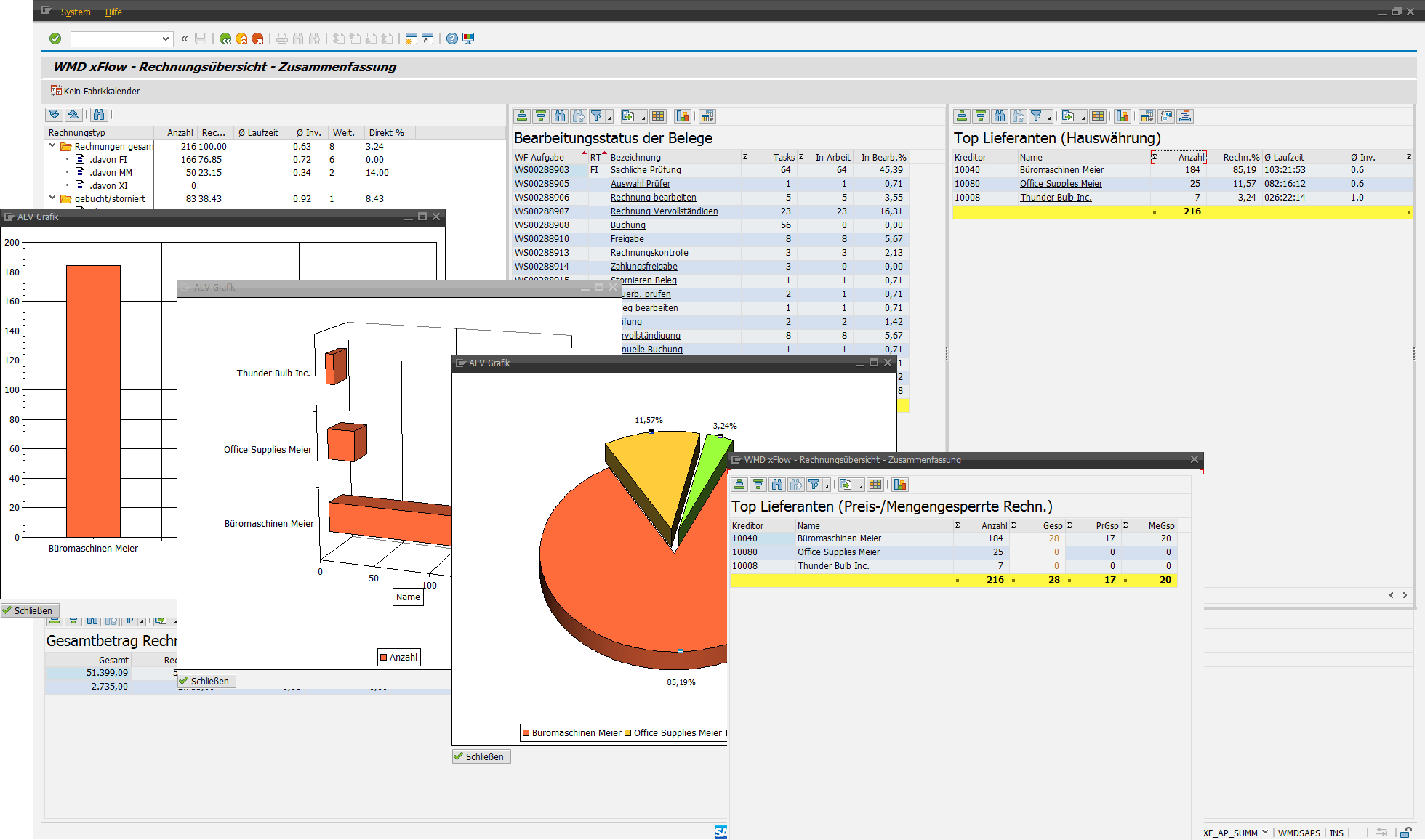Collapse the Rechnungen gesamt tree node

coord(52,146)
